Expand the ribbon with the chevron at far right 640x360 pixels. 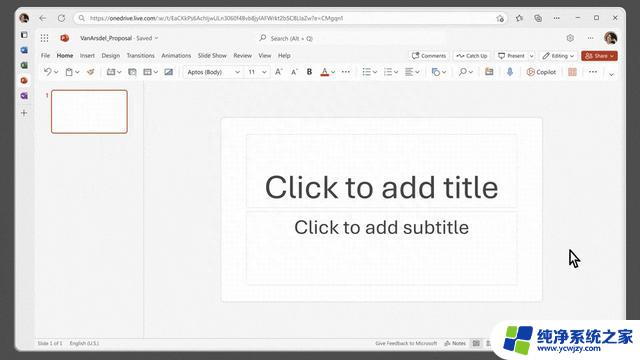(x=611, y=74)
